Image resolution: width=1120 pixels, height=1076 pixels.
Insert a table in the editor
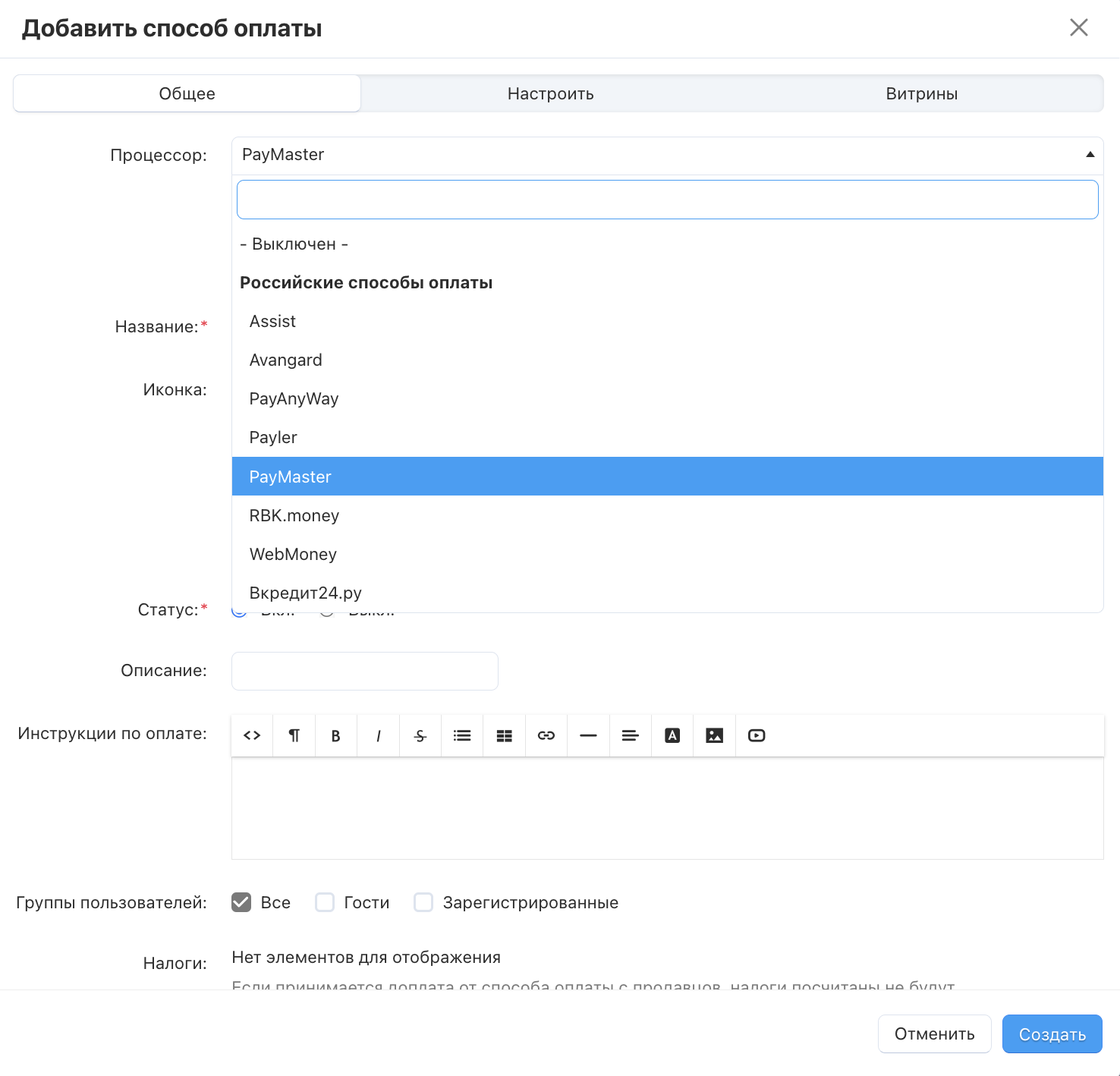pyautogui.click(x=504, y=735)
